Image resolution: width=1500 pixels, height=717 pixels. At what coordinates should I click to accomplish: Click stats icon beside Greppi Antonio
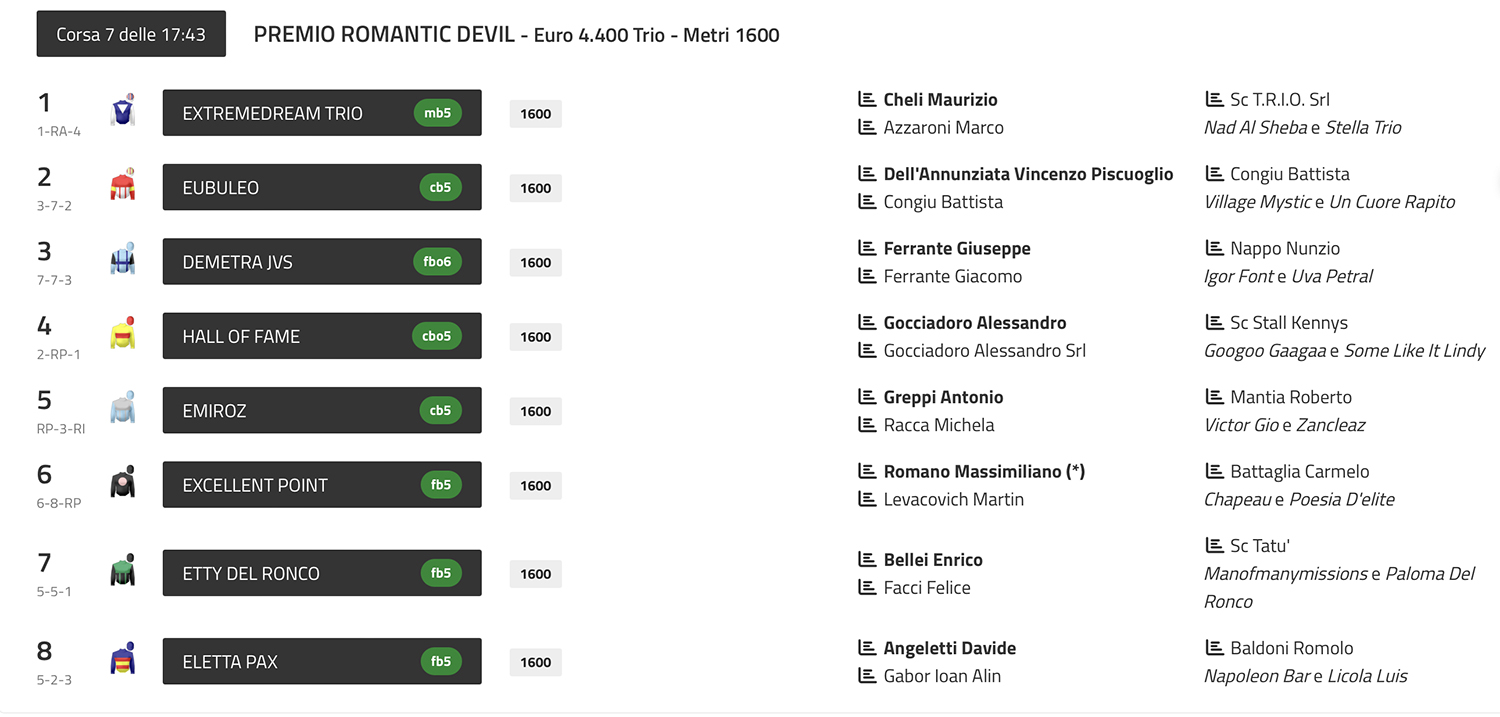point(867,397)
